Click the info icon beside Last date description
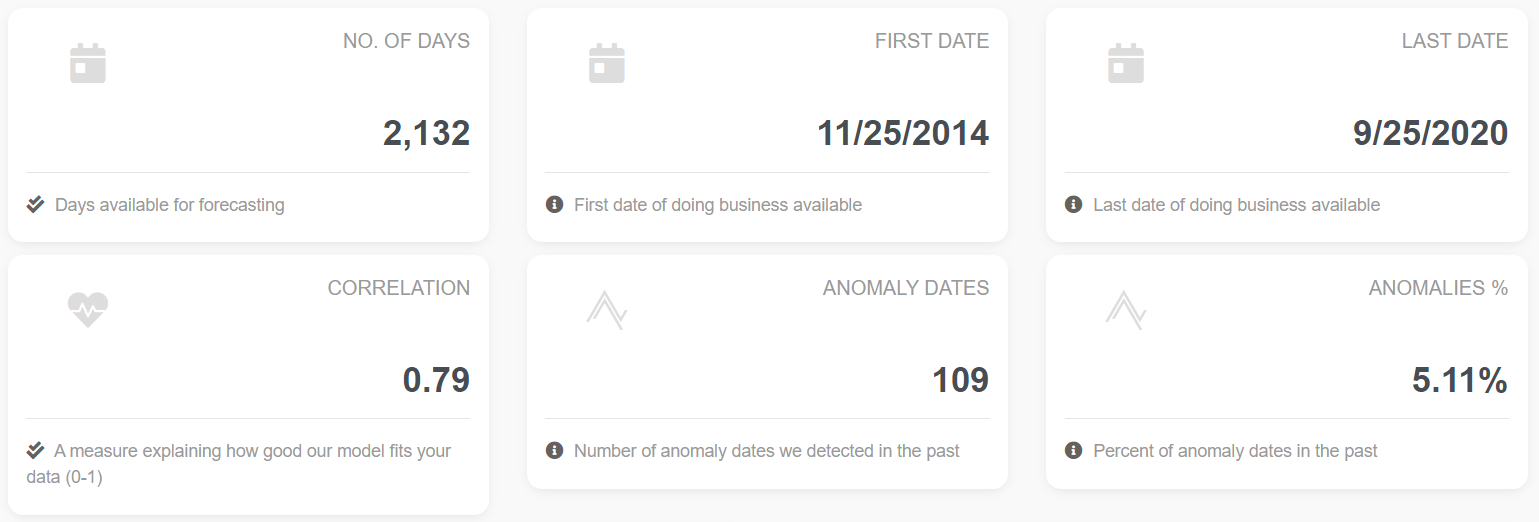Viewport: 1539px width, 522px height. pos(1074,204)
